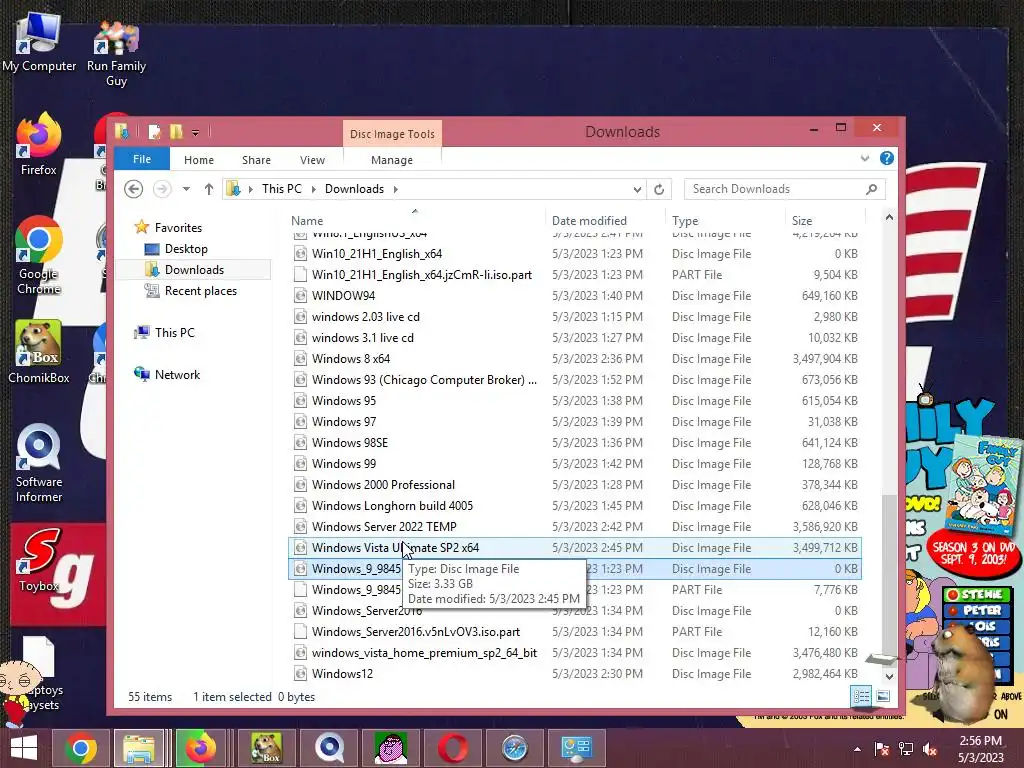Click the New folder quick access icon
This screenshot has width=1024, height=768.
click(176, 132)
